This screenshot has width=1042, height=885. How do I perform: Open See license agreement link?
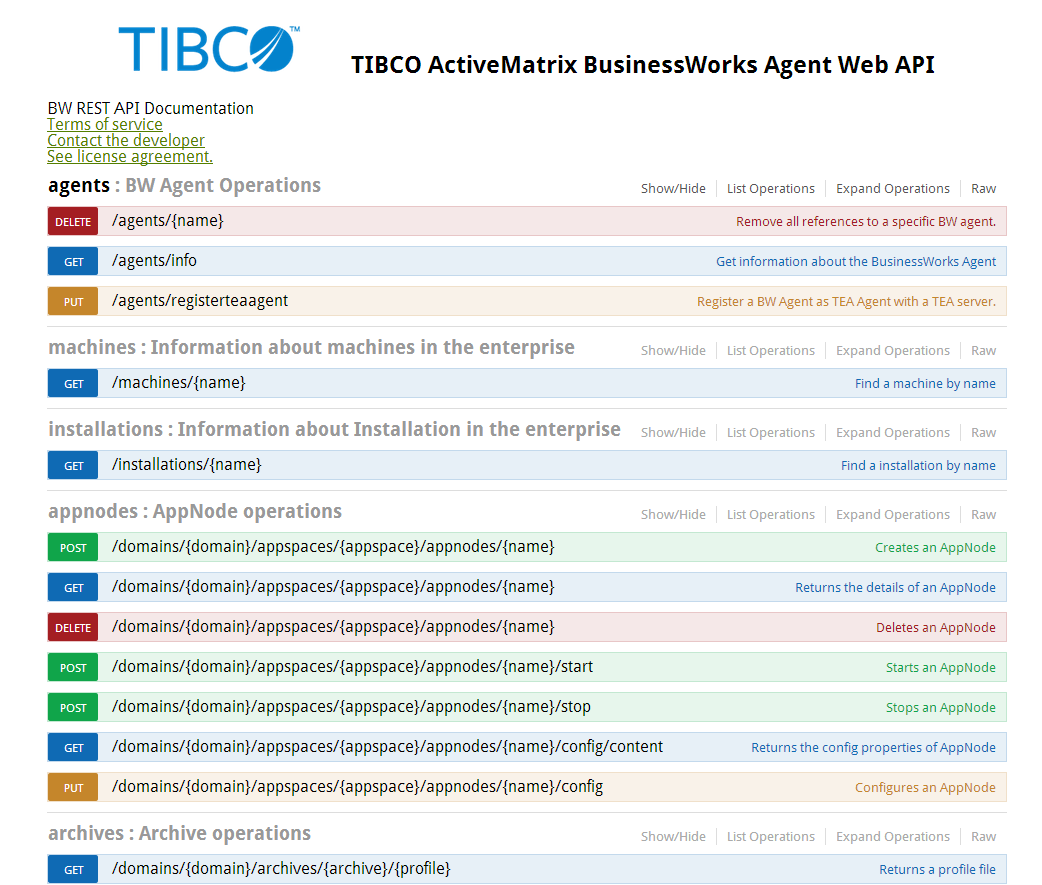[130, 156]
